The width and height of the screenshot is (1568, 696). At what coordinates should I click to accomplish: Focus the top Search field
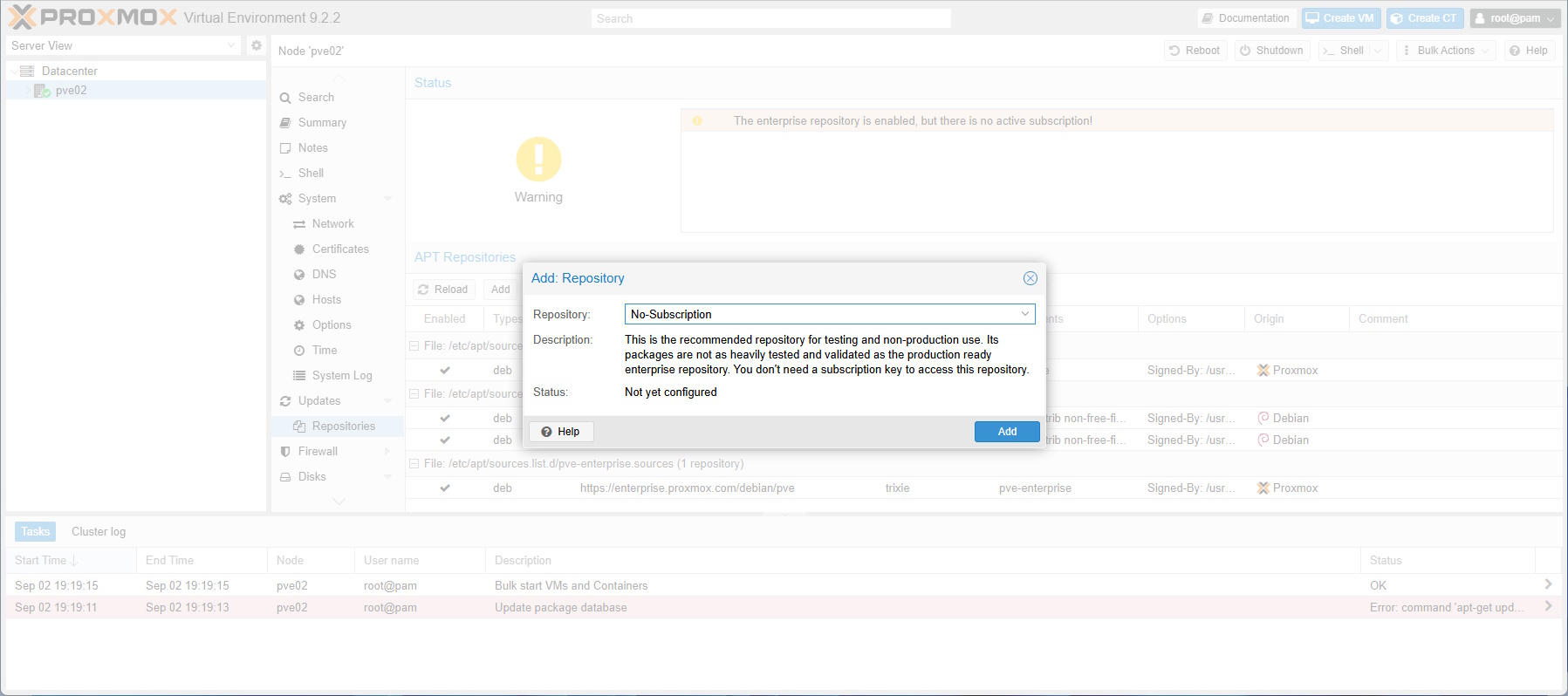(770, 18)
